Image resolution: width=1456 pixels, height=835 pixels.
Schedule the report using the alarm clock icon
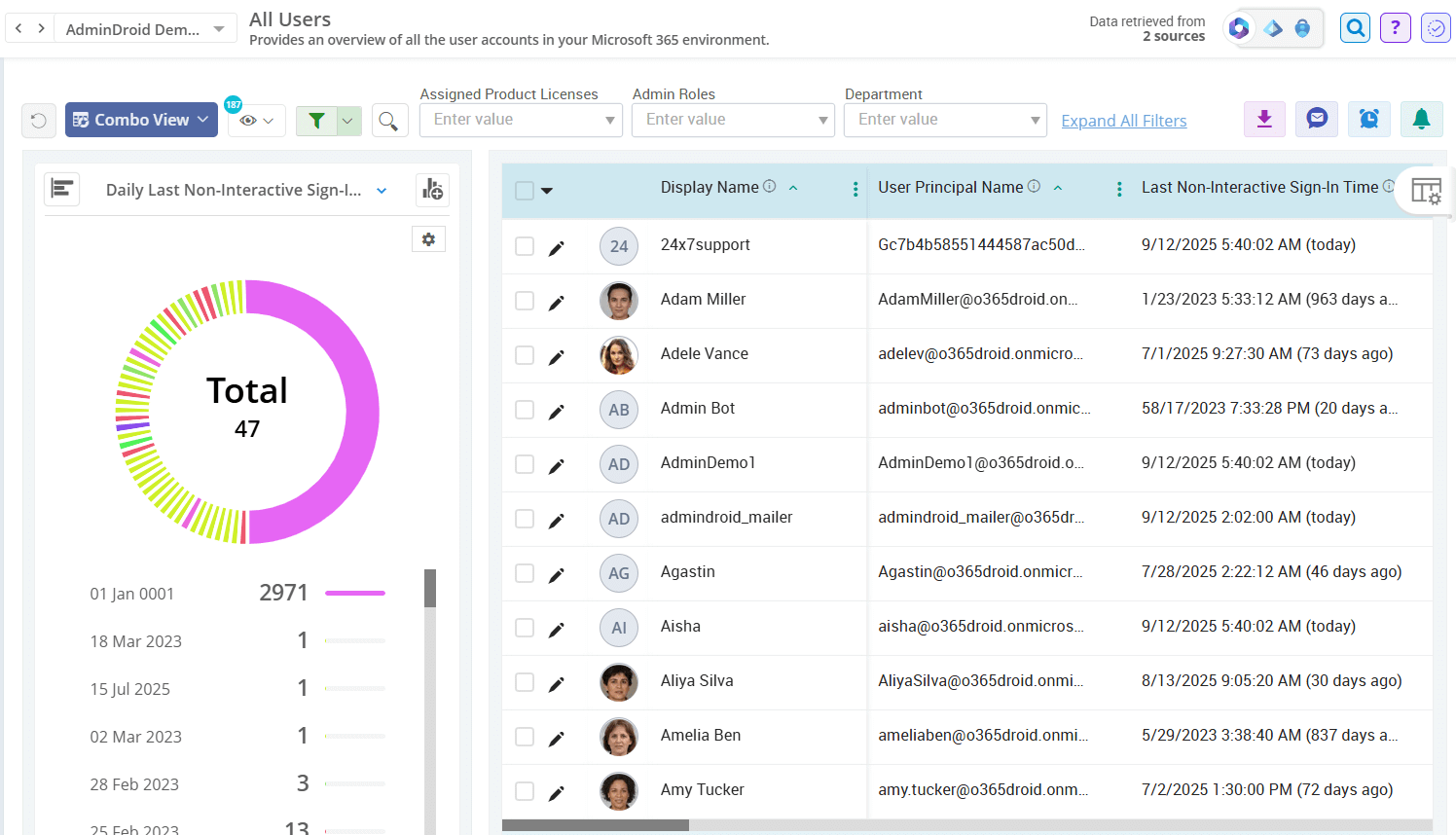[1369, 118]
